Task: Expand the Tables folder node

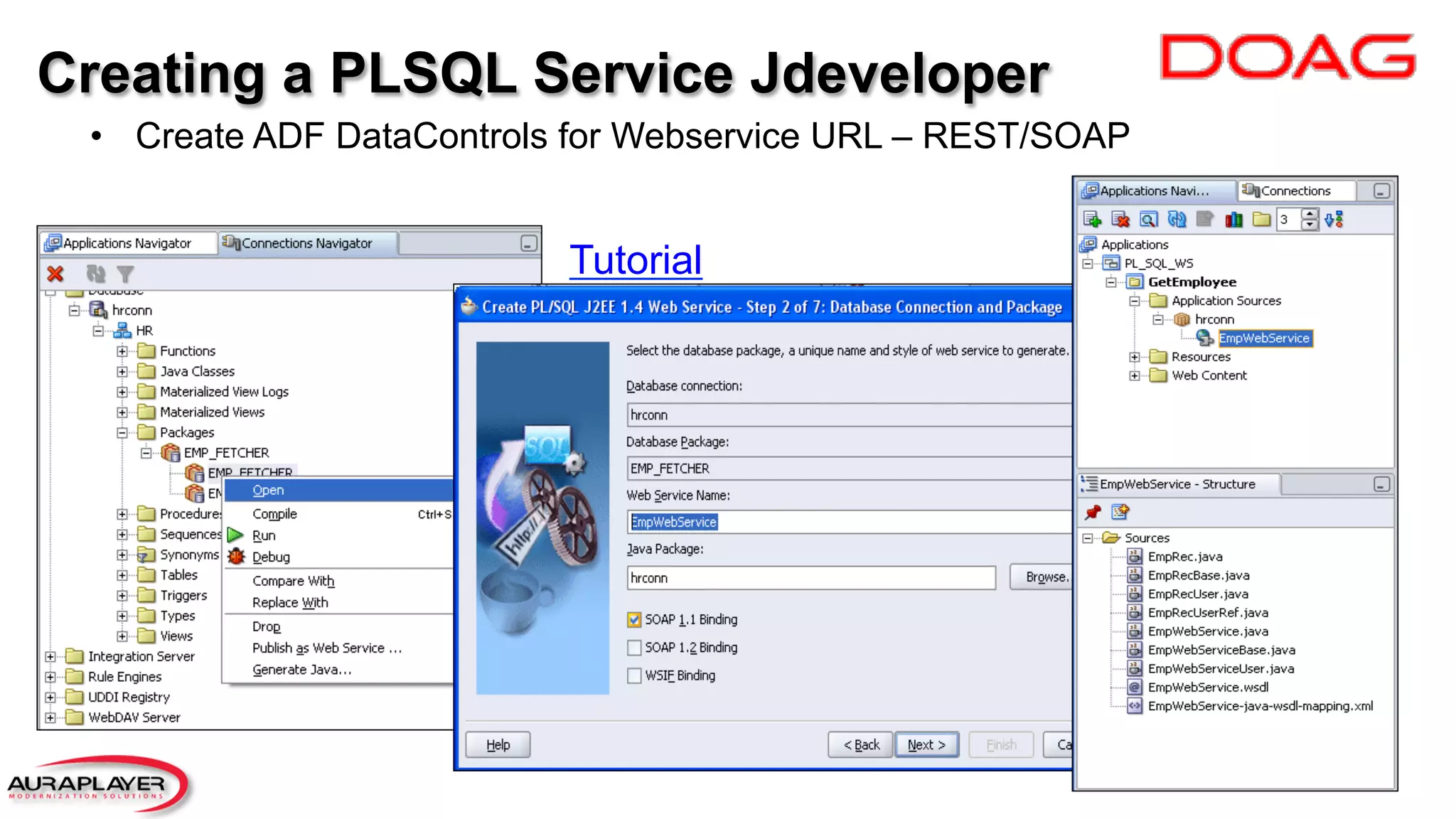Action: tap(122, 575)
